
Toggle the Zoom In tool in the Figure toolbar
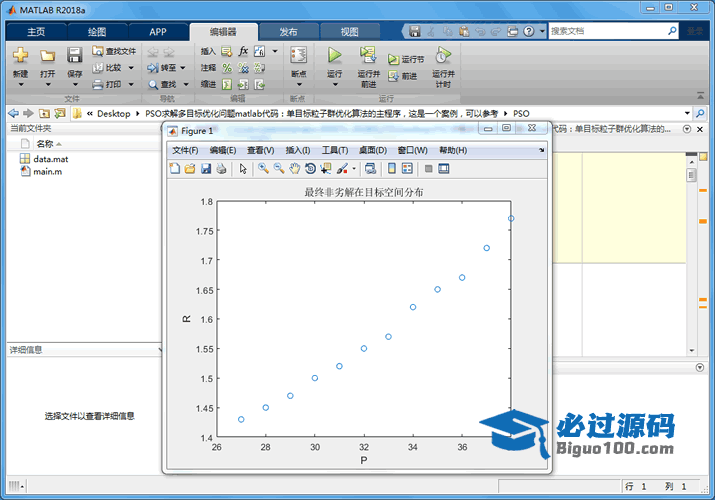tap(263, 169)
